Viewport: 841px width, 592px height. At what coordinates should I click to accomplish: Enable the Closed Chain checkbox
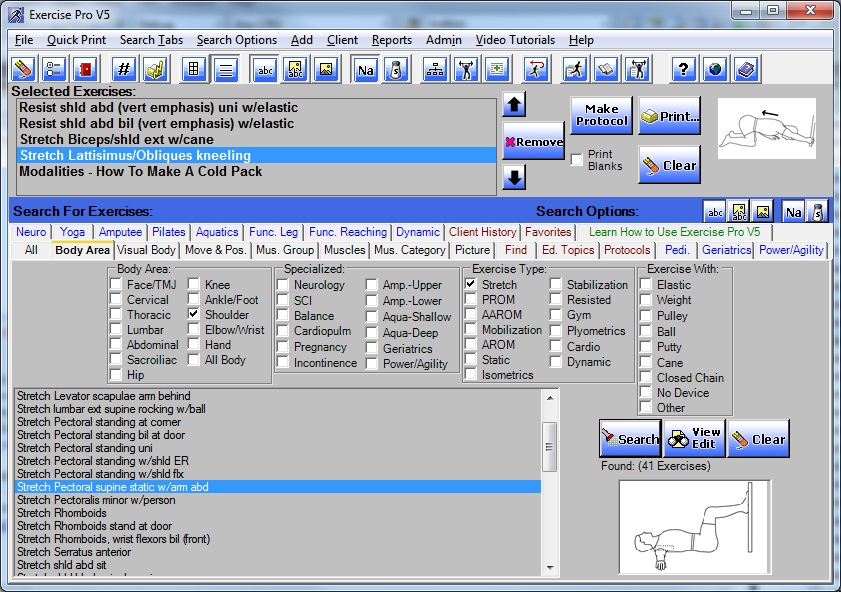click(646, 378)
